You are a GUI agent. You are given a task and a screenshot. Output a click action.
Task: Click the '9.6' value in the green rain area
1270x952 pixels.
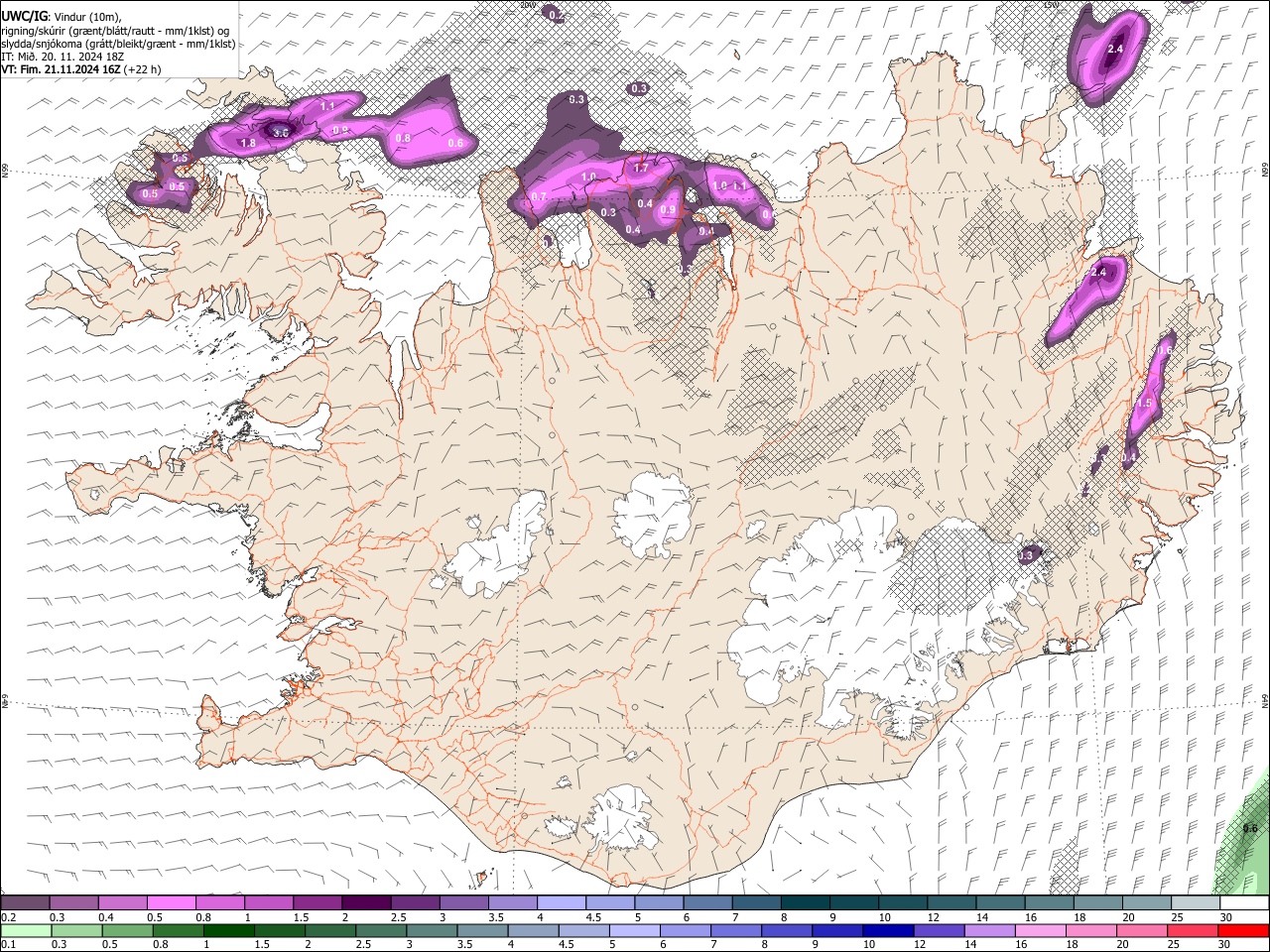1250,828
